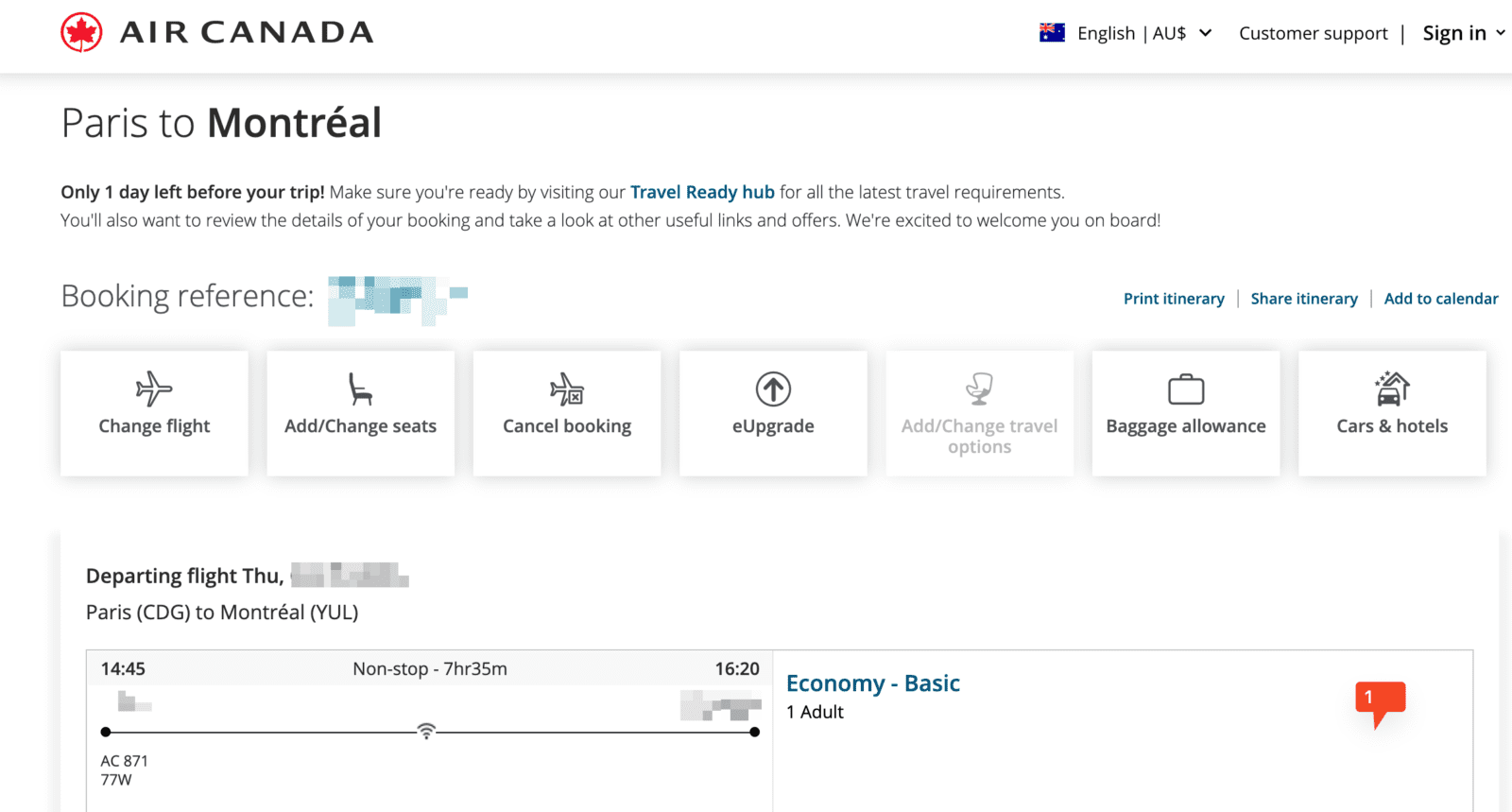Click the Cars & hotels icon
1512x812 pixels.
click(1392, 388)
